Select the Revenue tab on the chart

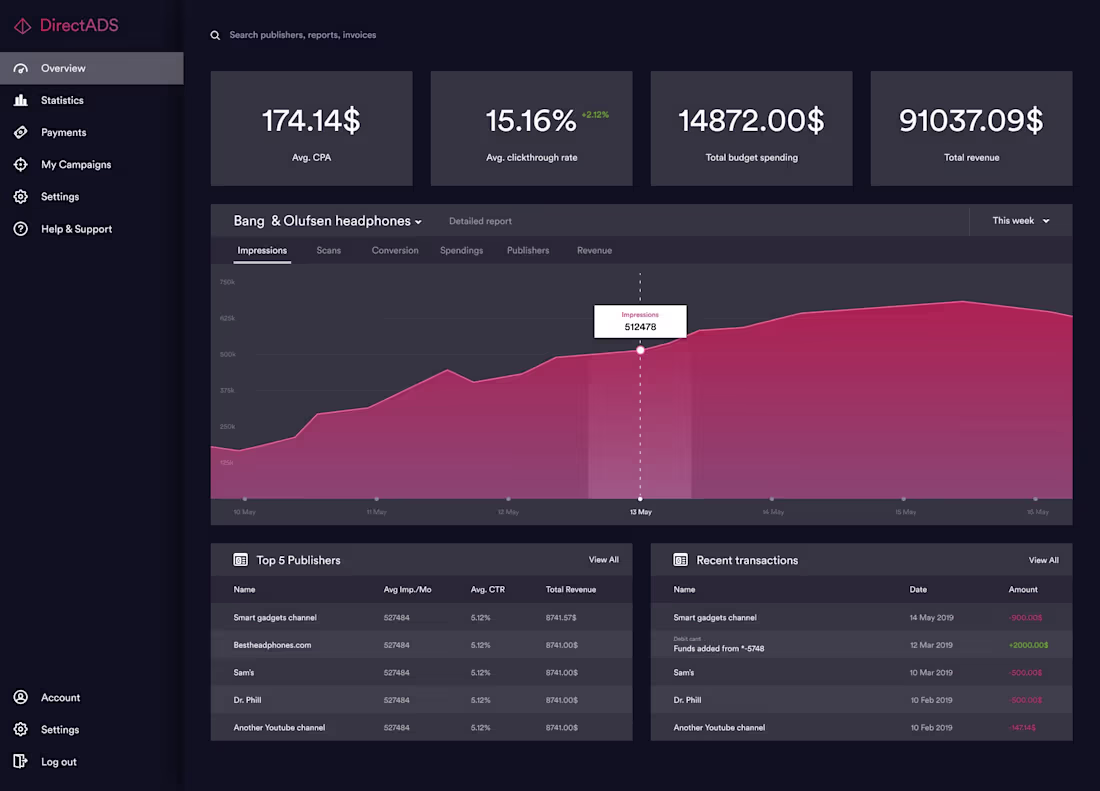pos(594,250)
